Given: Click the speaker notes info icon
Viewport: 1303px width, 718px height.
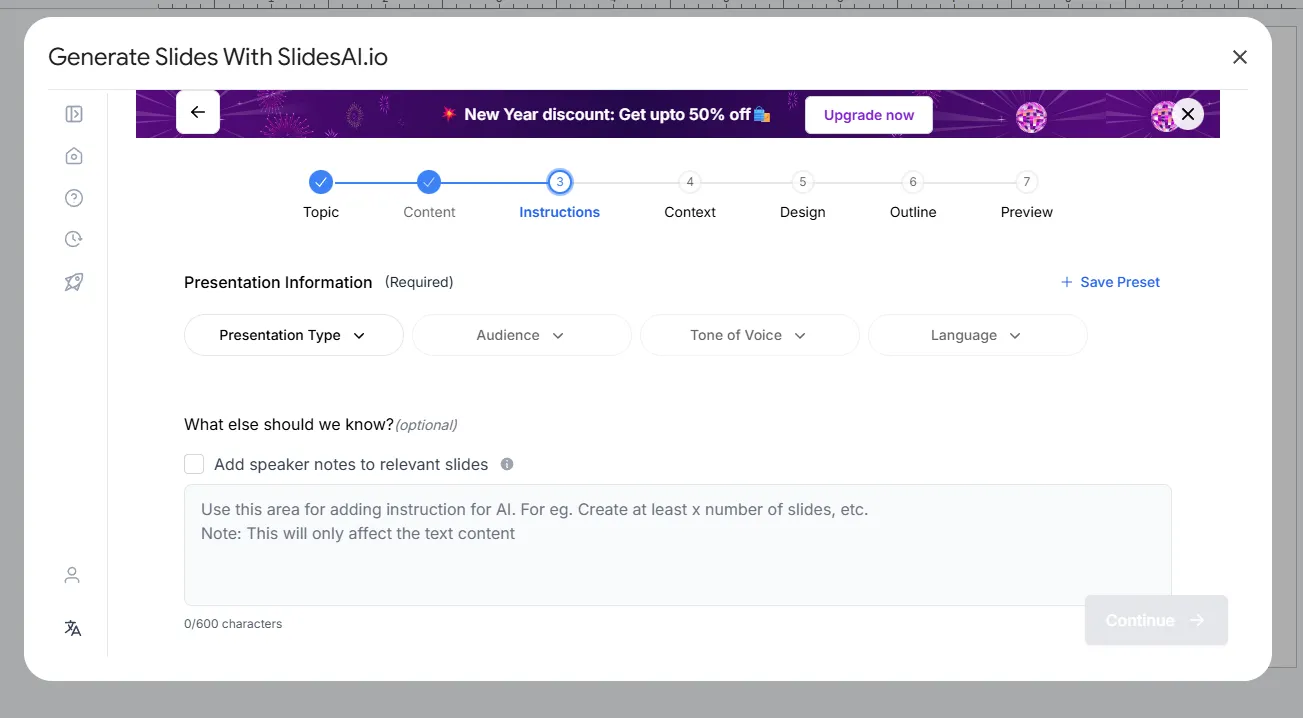Looking at the screenshot, I should click(507, 464).
